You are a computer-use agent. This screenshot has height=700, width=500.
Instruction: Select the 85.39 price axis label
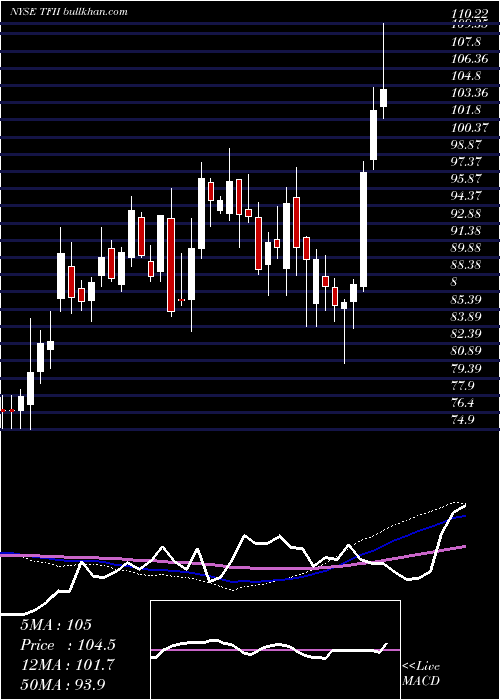coord(466,299)
